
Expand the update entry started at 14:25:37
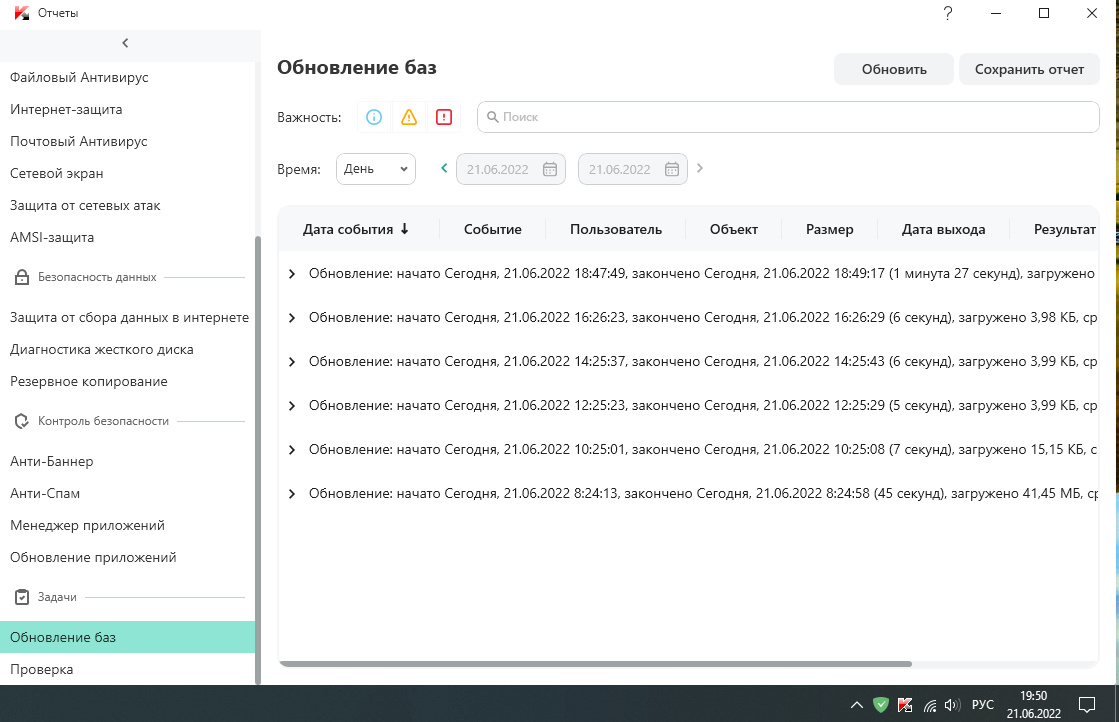(x=291, y=362)
